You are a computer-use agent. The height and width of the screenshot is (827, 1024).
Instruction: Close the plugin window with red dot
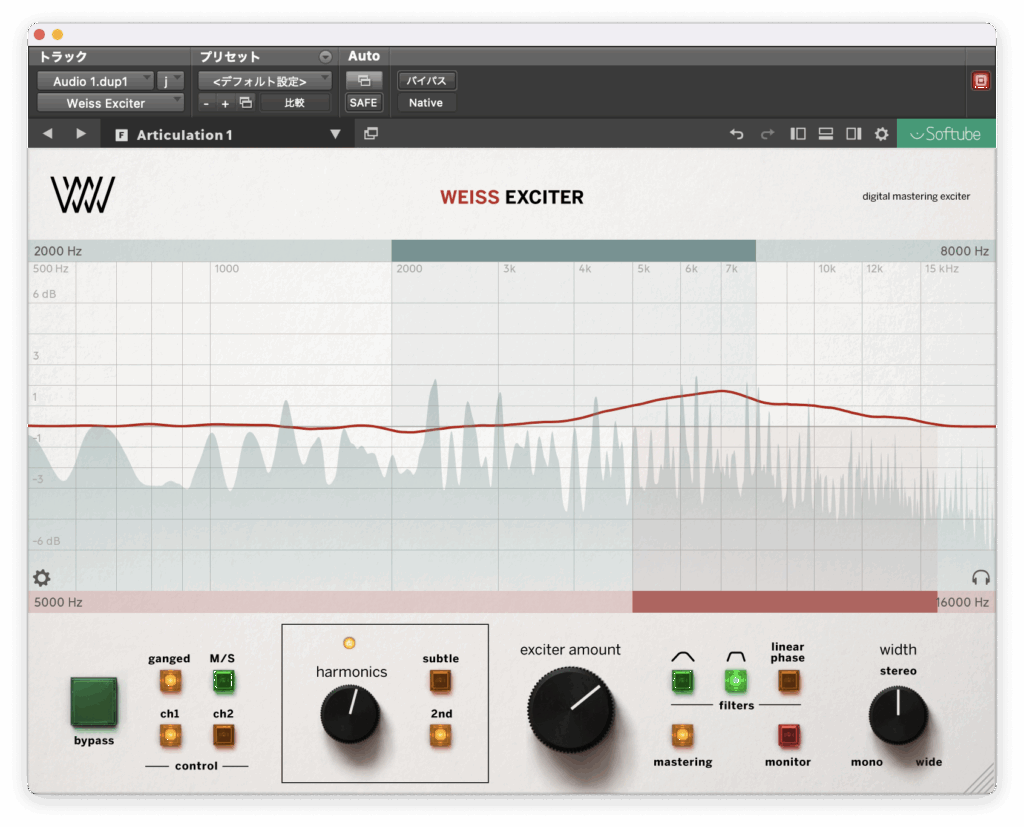pos(39,34)
